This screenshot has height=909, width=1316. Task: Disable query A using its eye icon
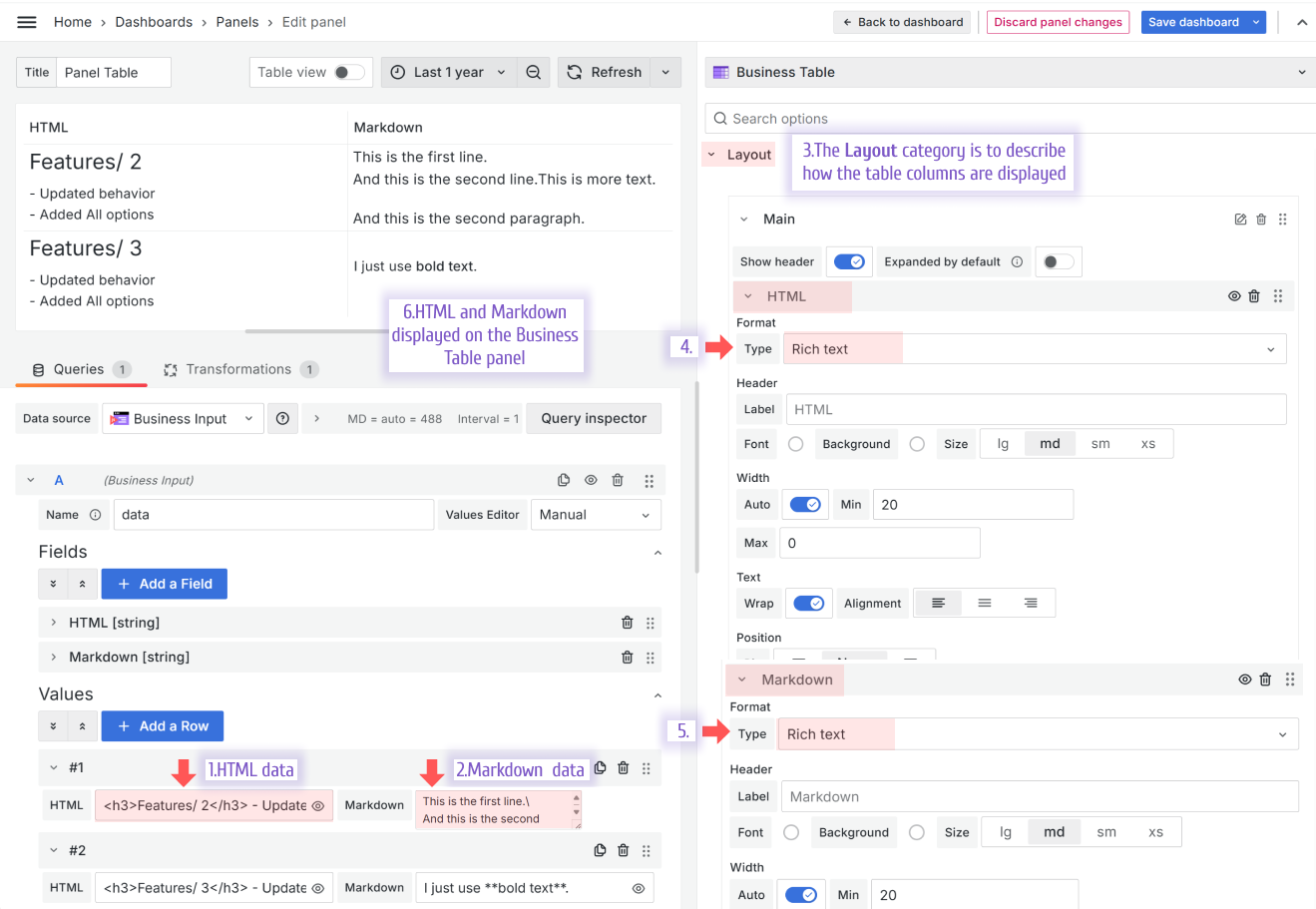[591, 480]
